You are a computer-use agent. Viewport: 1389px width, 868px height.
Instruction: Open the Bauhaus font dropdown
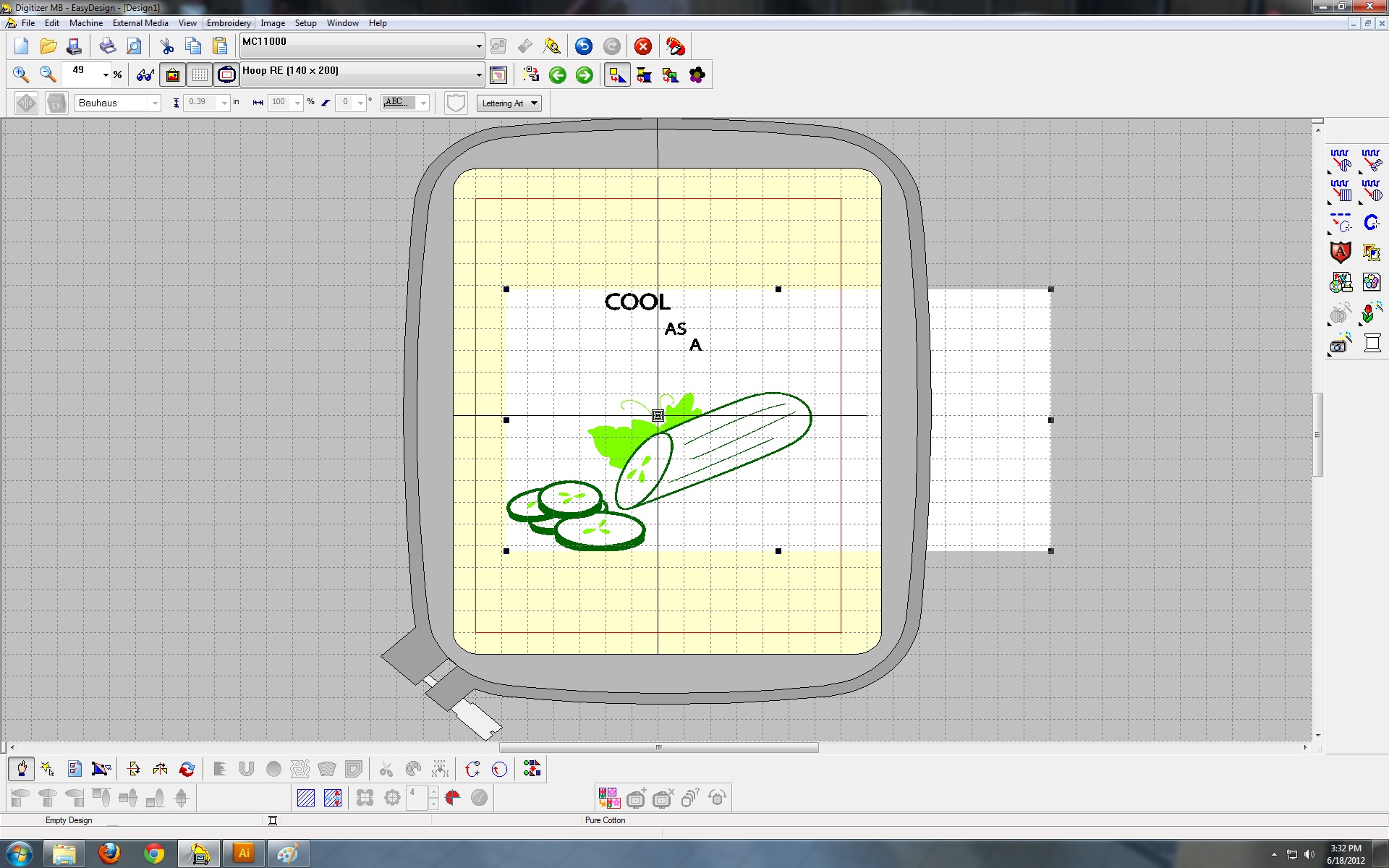pos(154,103)
